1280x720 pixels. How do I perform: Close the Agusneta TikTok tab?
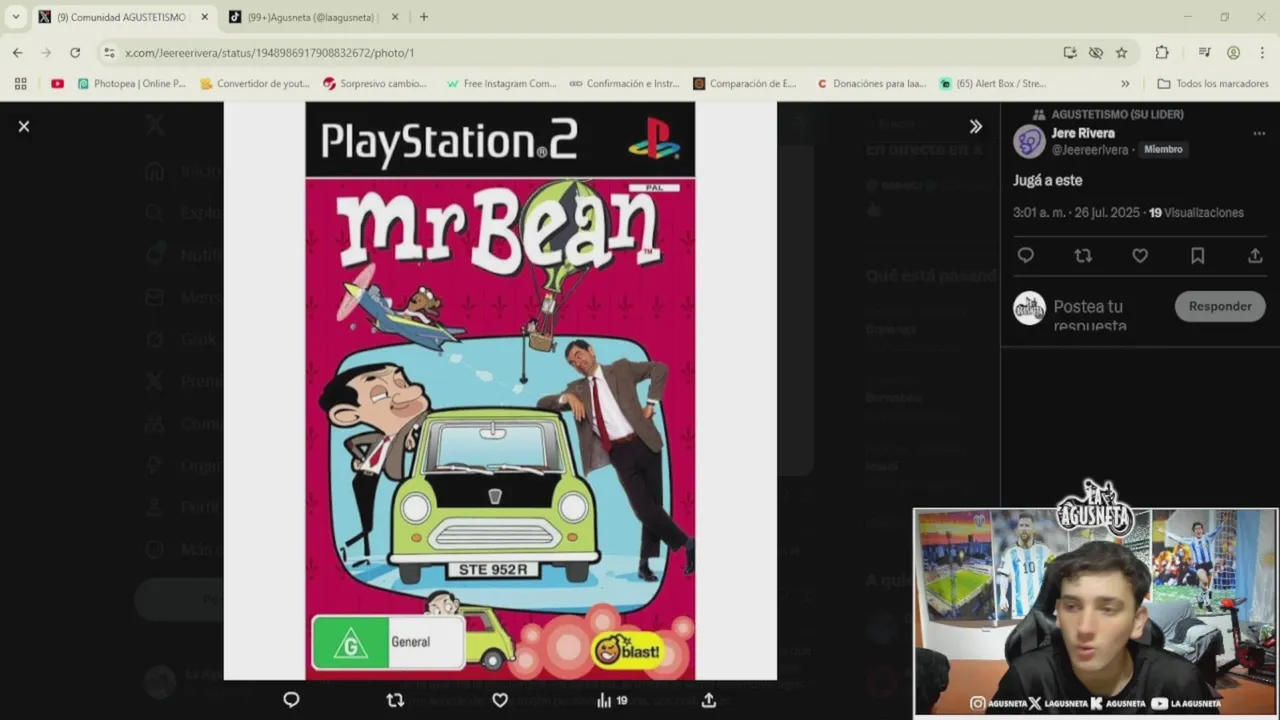pyautogui.click(x=394, y=17)
